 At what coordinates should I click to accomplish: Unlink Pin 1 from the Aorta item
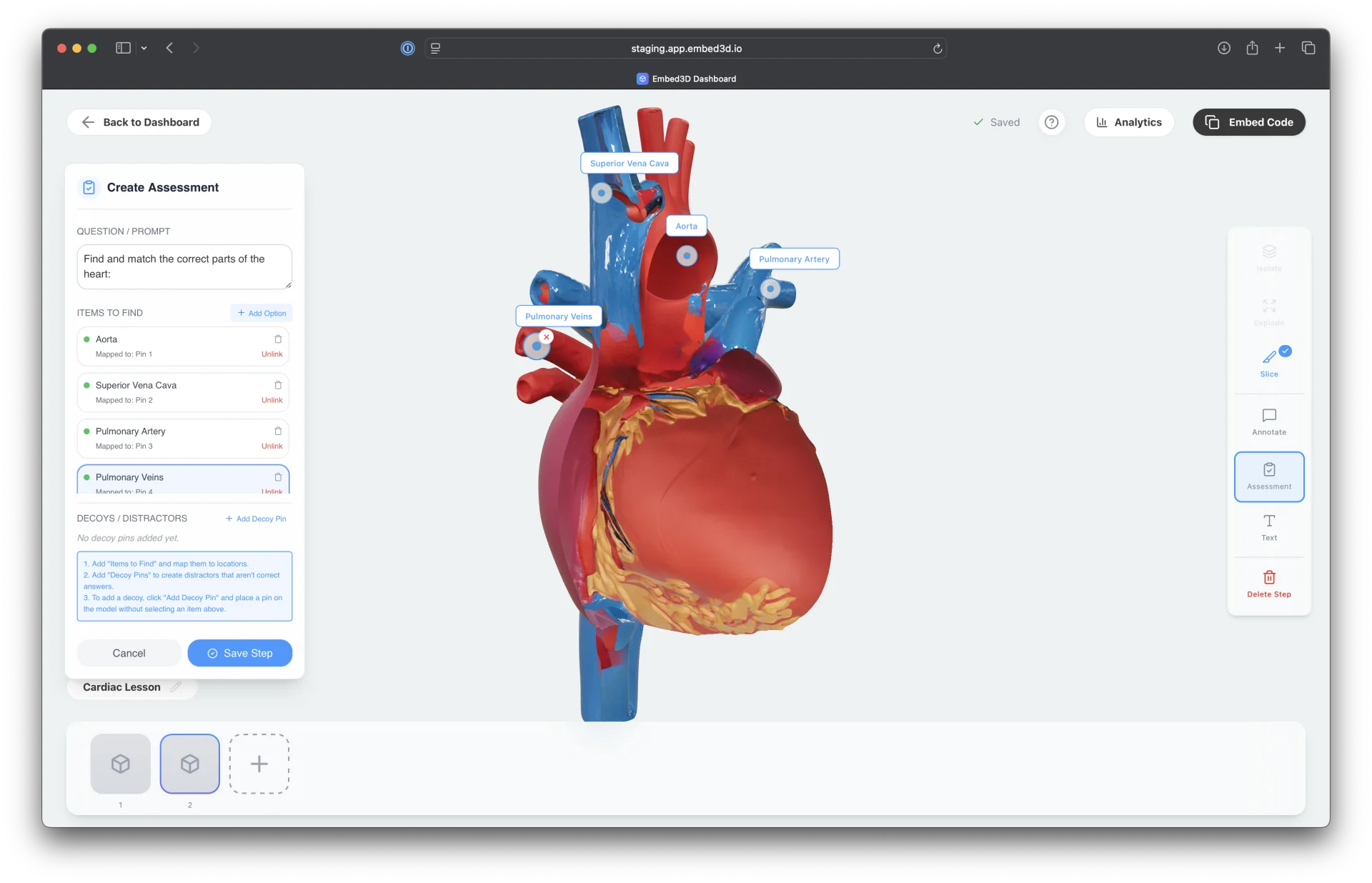tap(272, 354)
